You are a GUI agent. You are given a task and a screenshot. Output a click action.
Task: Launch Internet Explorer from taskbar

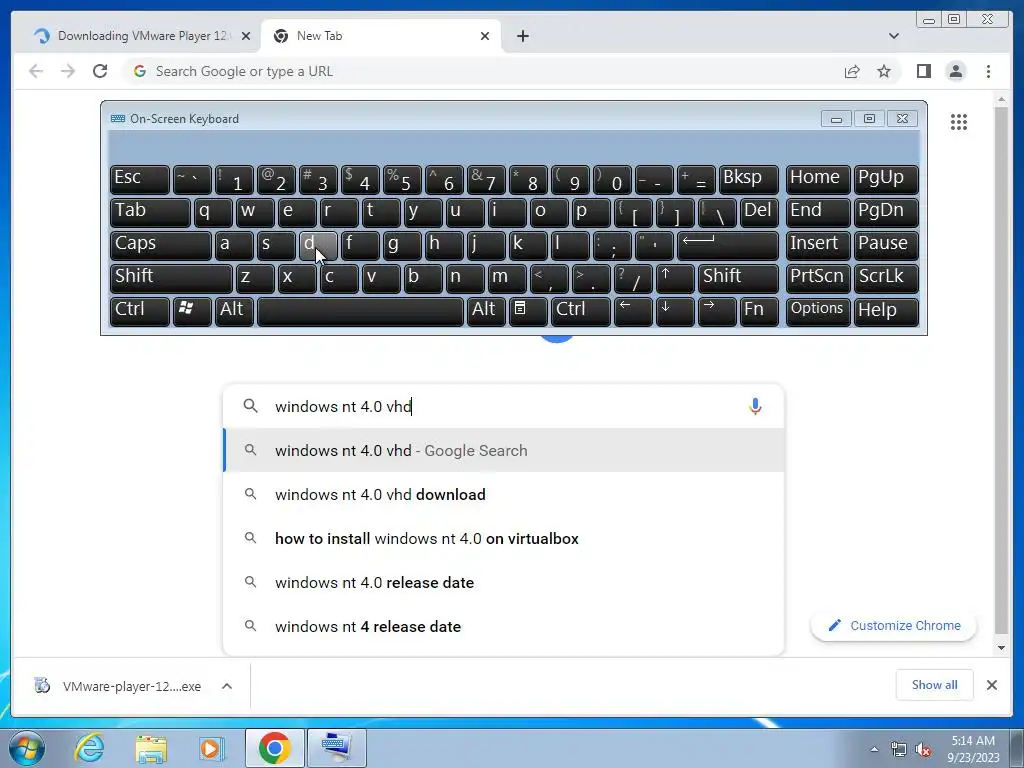tap(89, 748)
